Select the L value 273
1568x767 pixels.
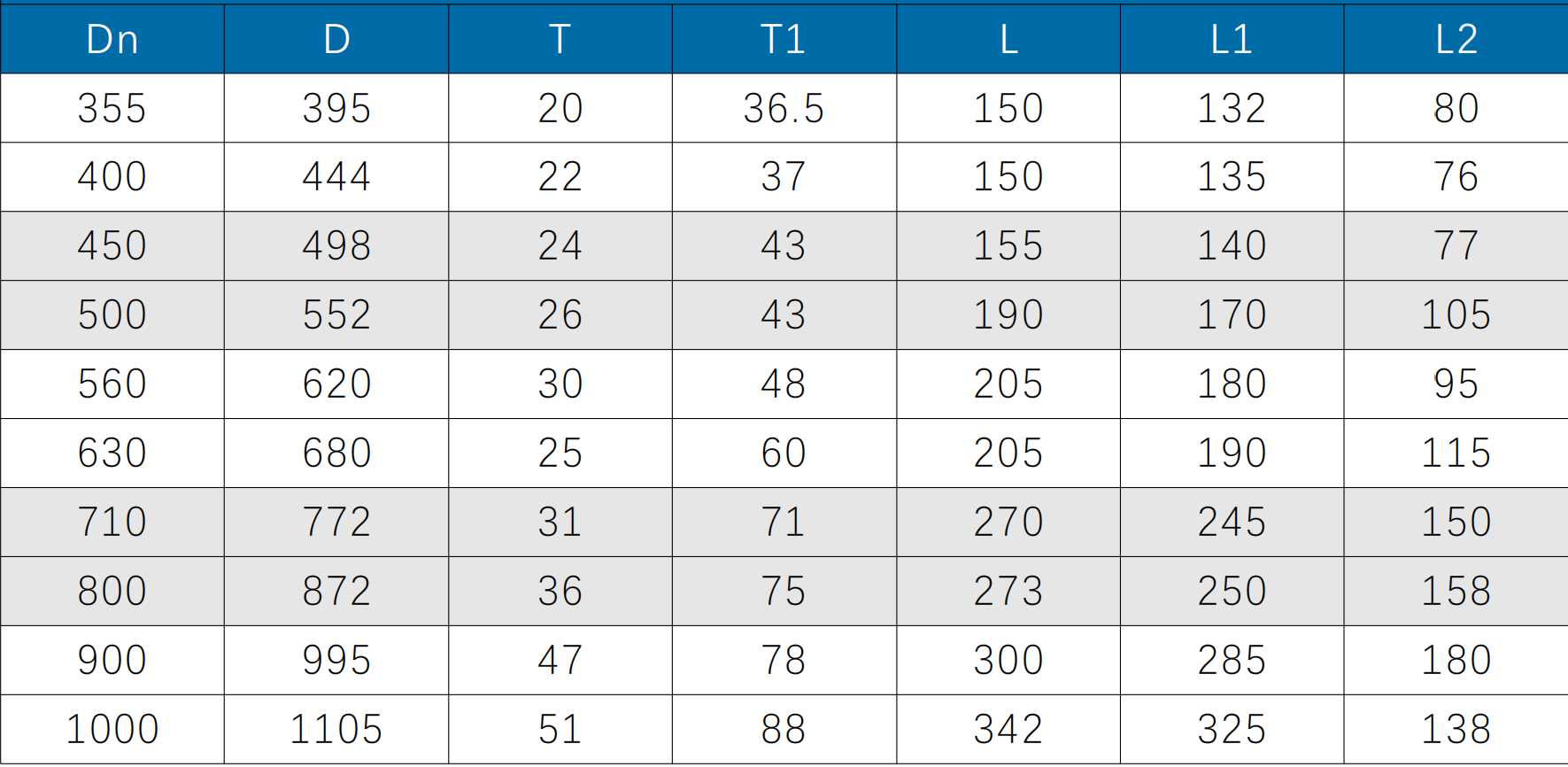(1008, 591)
